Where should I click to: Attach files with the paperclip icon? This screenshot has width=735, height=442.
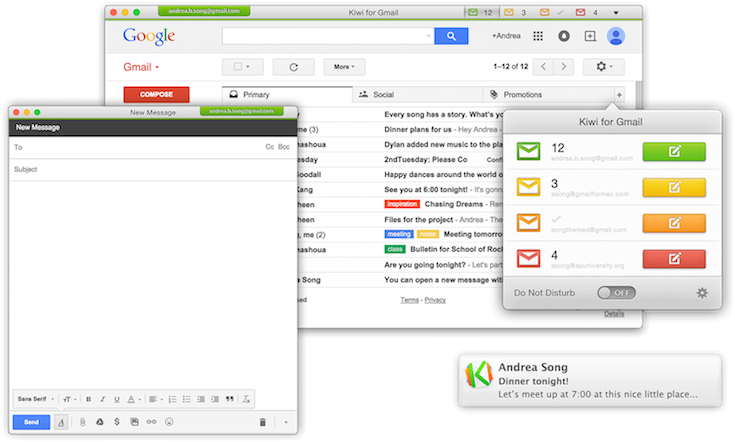[82, 422]
